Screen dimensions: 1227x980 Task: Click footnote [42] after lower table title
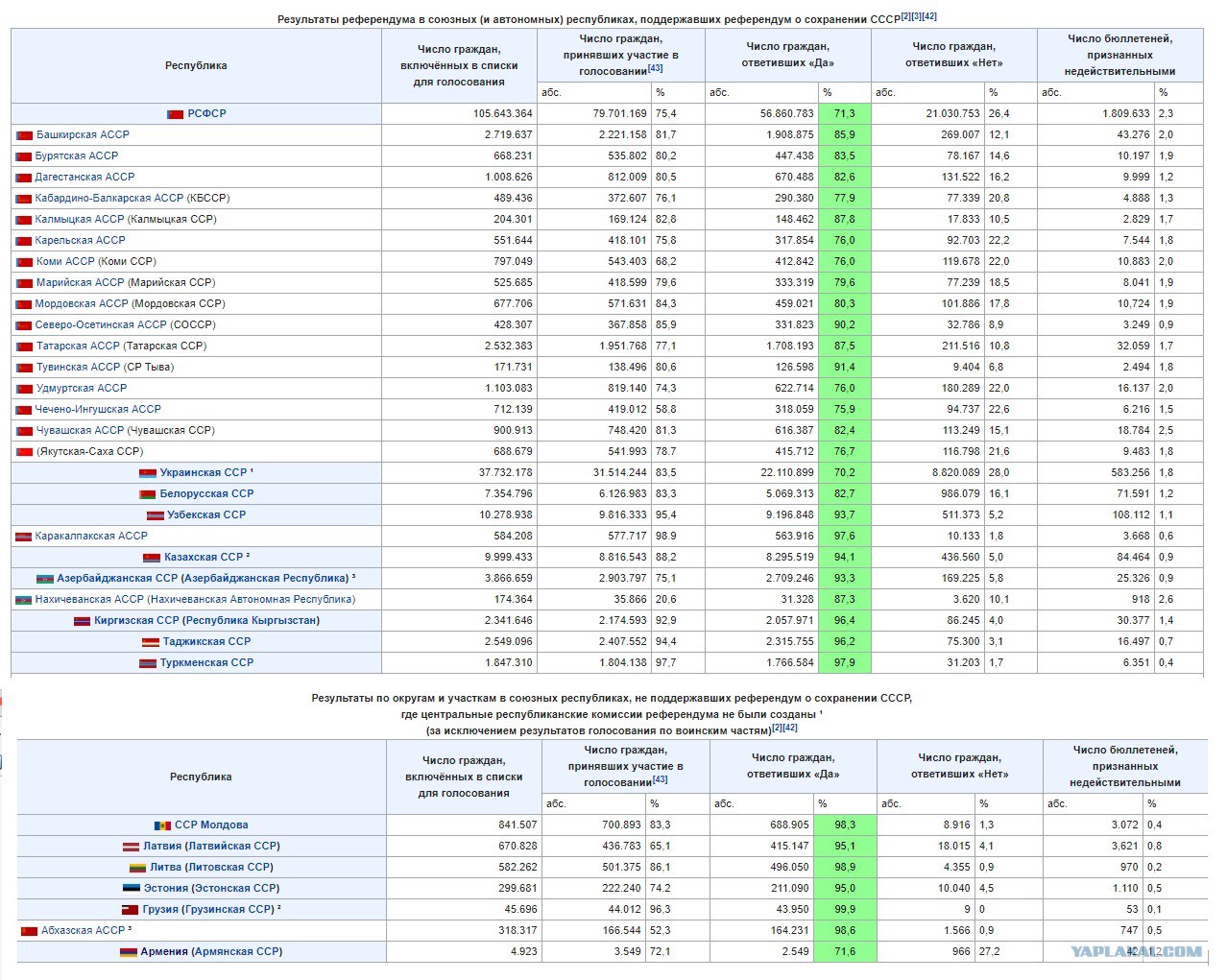click(790, 728)
